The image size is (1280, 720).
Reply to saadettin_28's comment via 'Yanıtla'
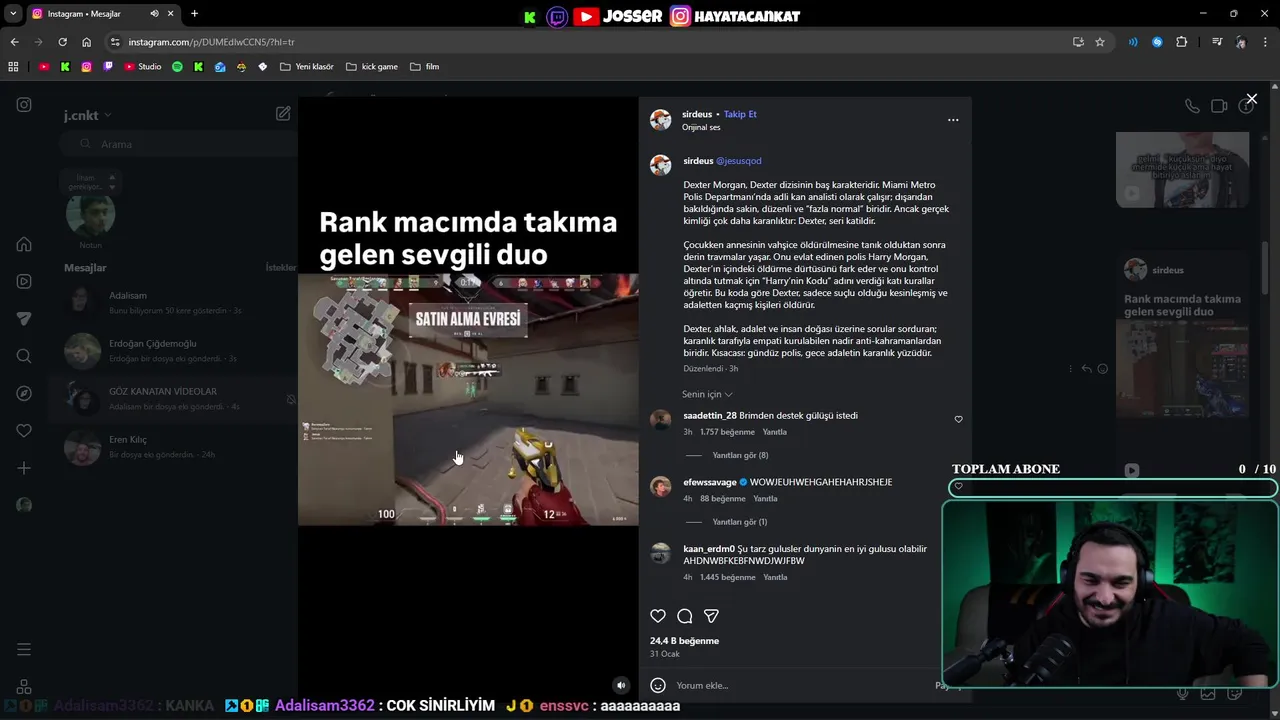click(x=775, y=432)
